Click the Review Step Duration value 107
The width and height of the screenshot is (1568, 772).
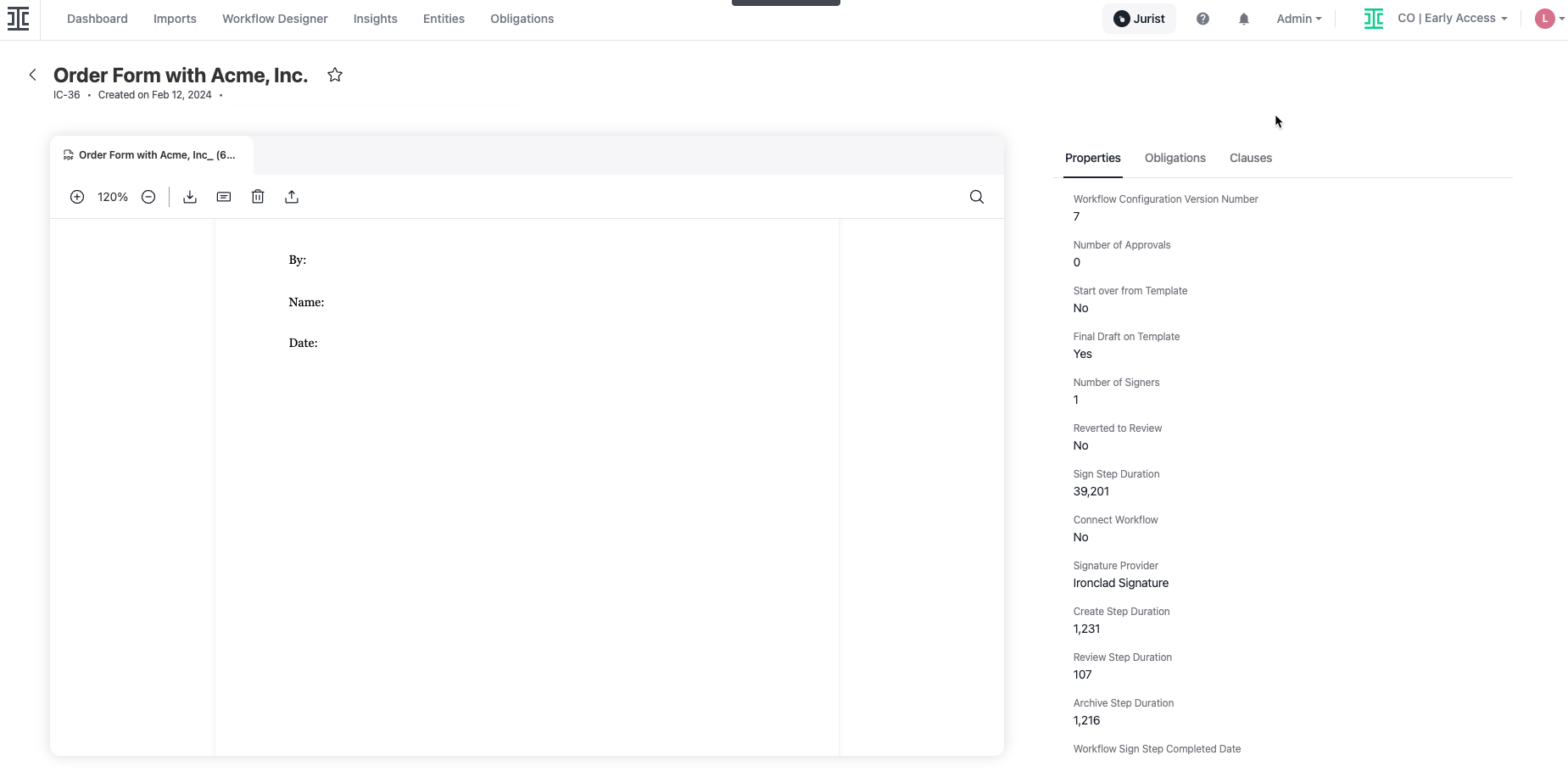[x=1083, y=674]
